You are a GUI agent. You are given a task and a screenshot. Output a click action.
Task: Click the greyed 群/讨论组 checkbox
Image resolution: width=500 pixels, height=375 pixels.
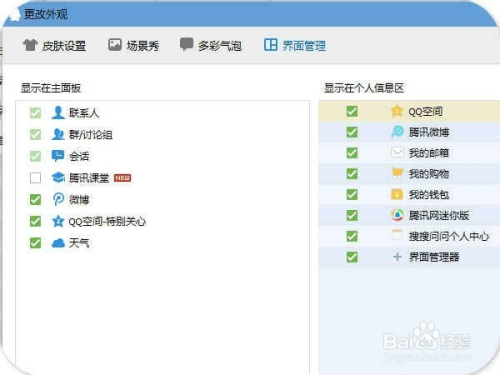click(x=35, y=135)
